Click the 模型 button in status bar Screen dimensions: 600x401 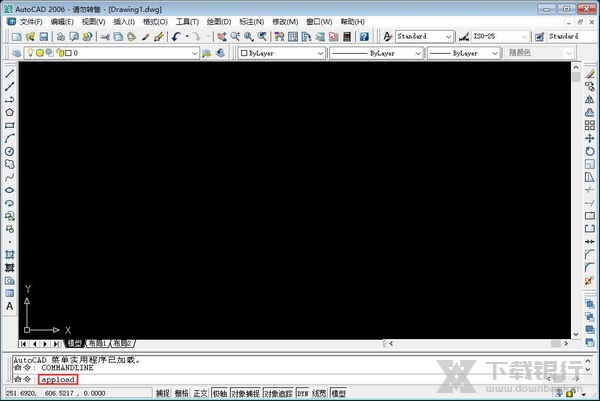[x=339, y=394]
